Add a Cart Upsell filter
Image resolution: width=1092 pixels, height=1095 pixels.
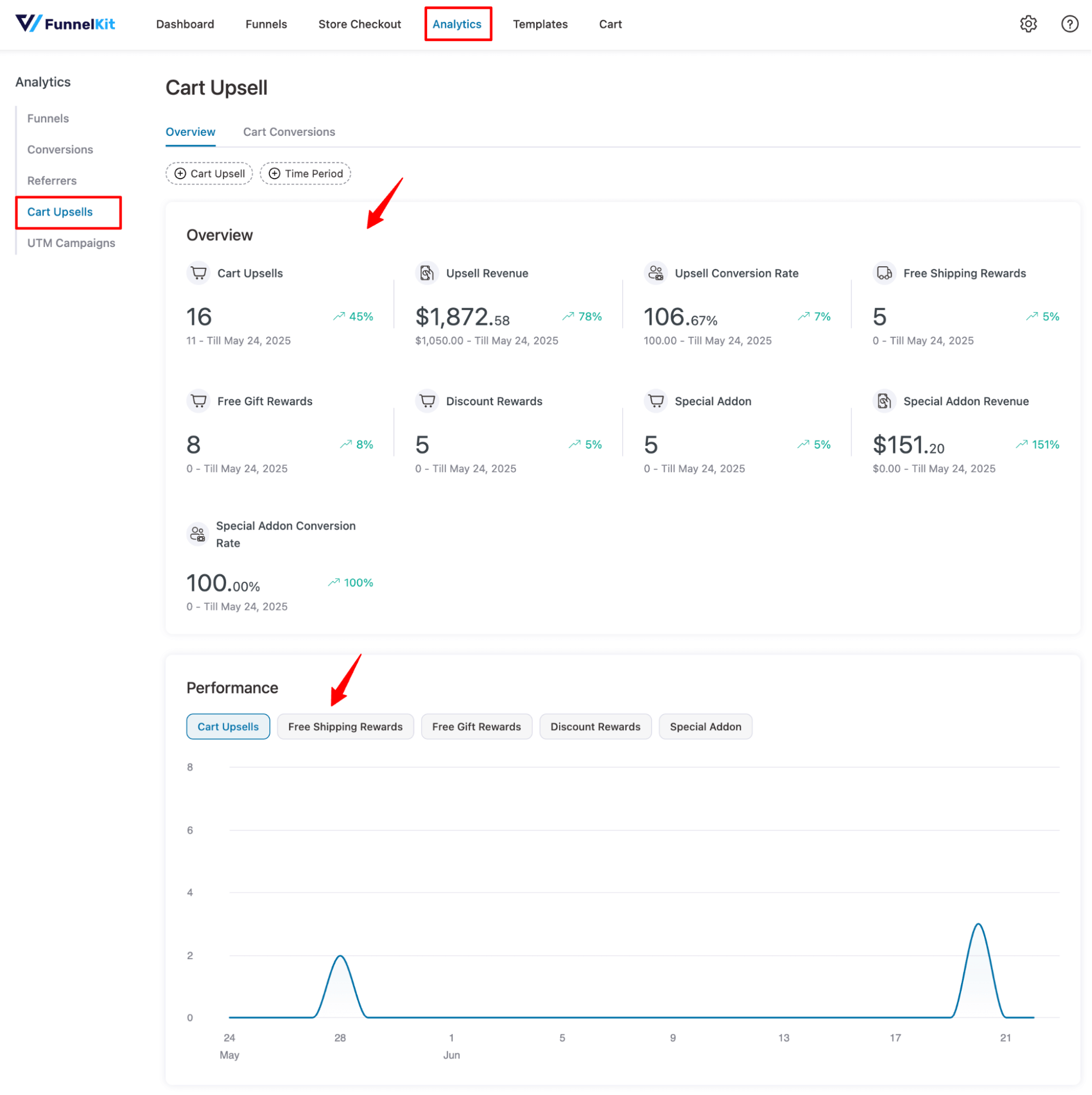(209, 174)
